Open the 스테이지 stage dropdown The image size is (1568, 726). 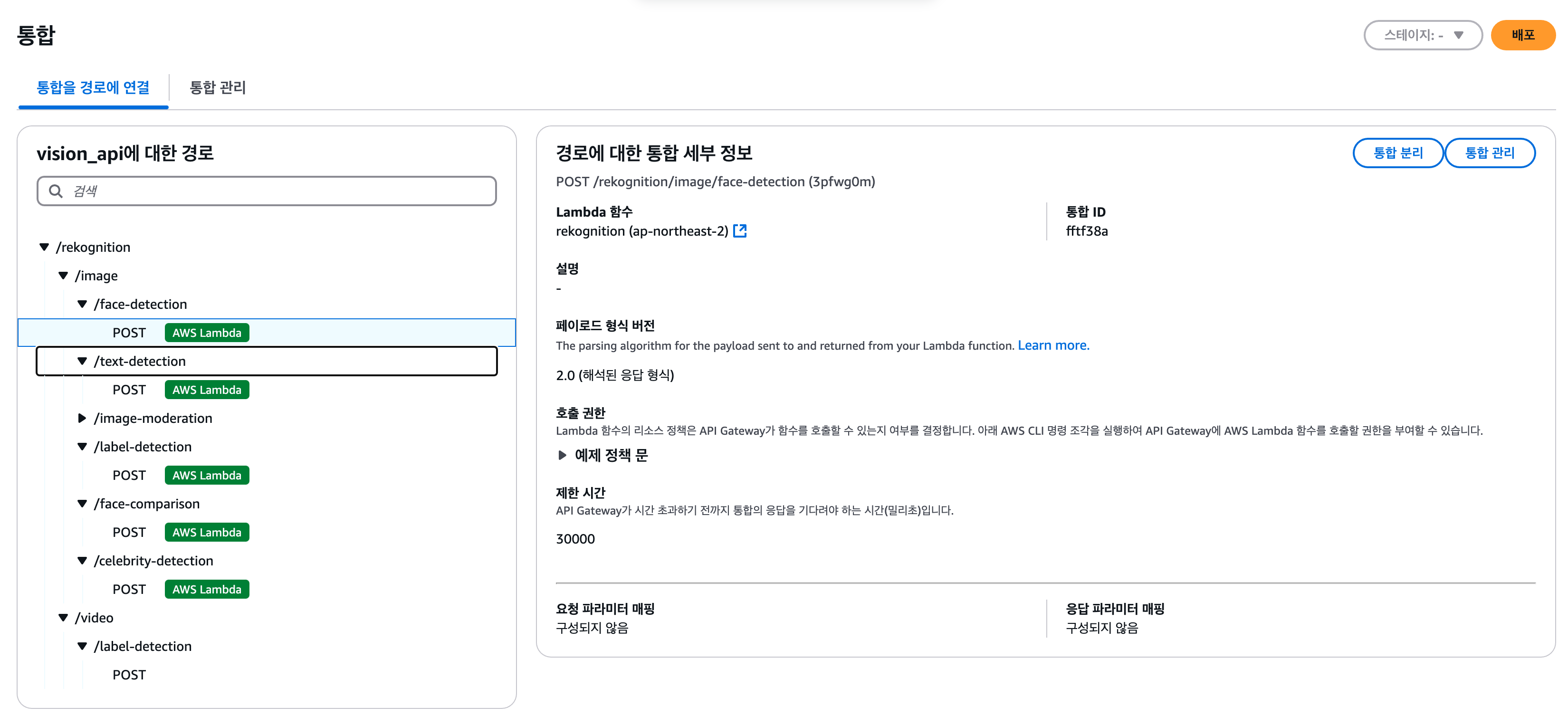click(x=1423, y=35)
